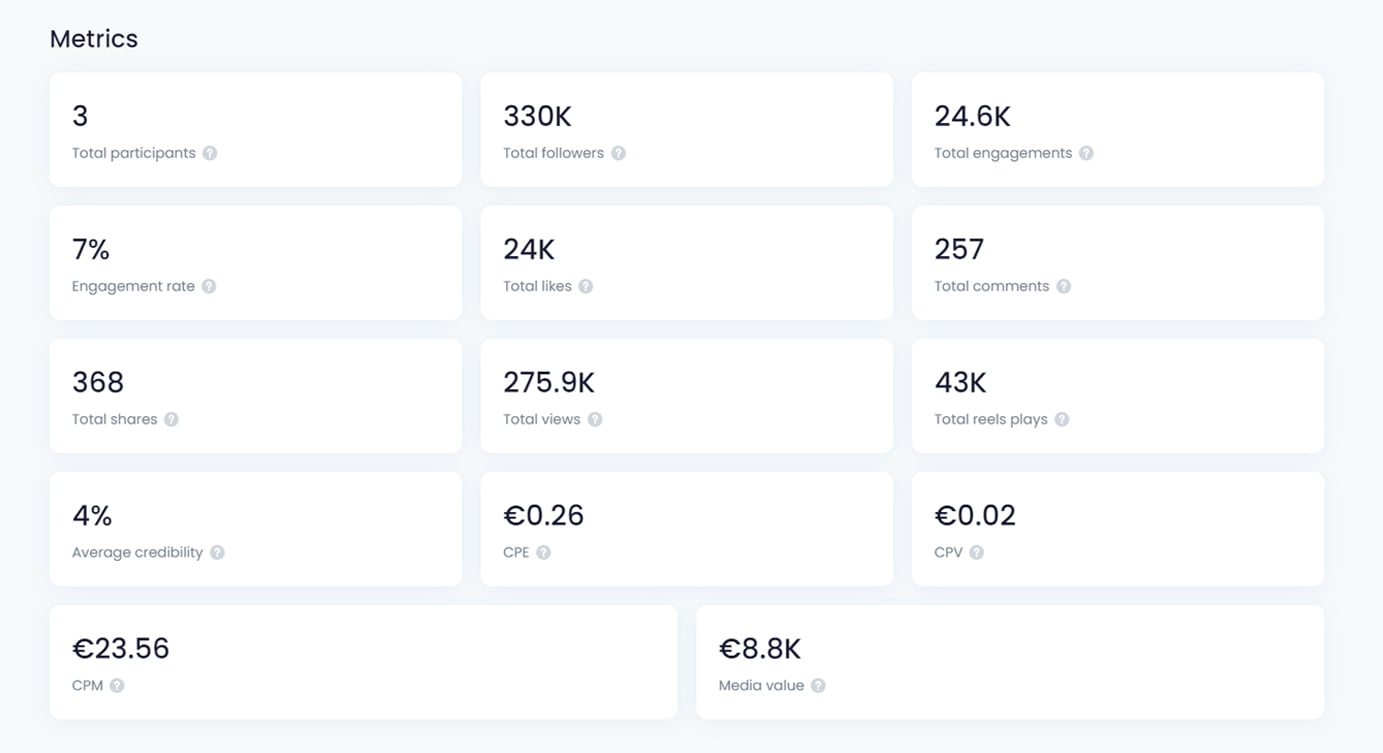Screen dimensions: 1383x753
Task: Click the help icon next to Total participants
Action: [210, 153]
